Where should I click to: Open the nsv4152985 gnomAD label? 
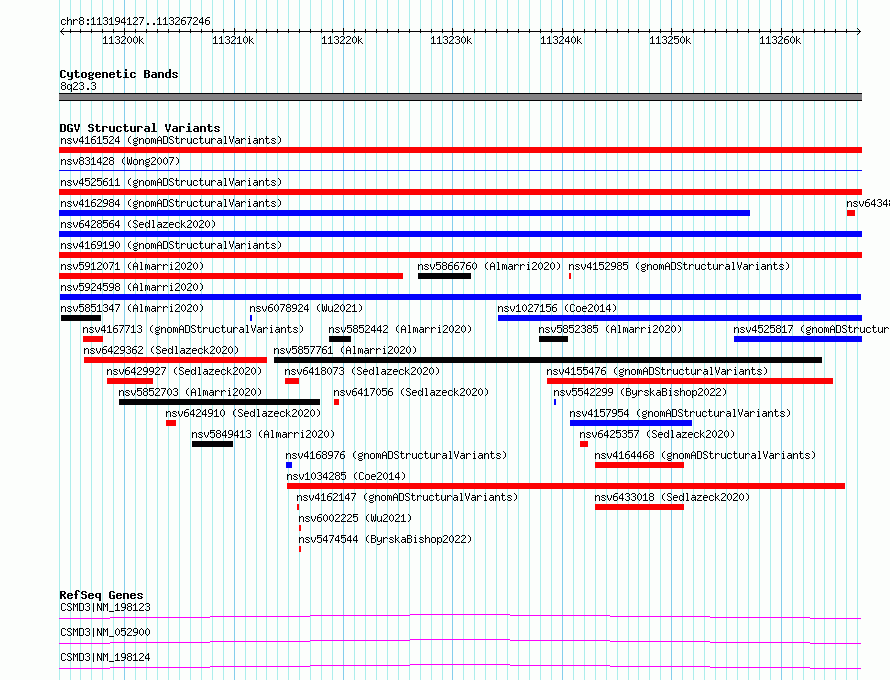(x=679, y=266)
